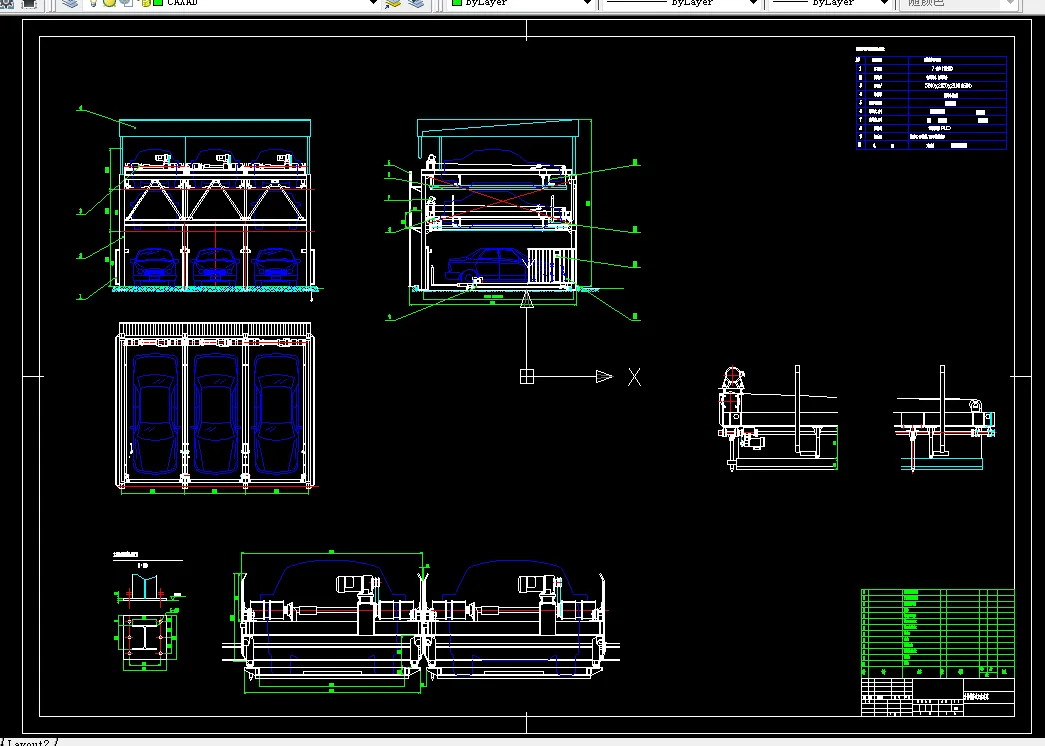Open the ByLayer color control dropdown
The height and width of the screenshot is (746, 1045).
521,3
